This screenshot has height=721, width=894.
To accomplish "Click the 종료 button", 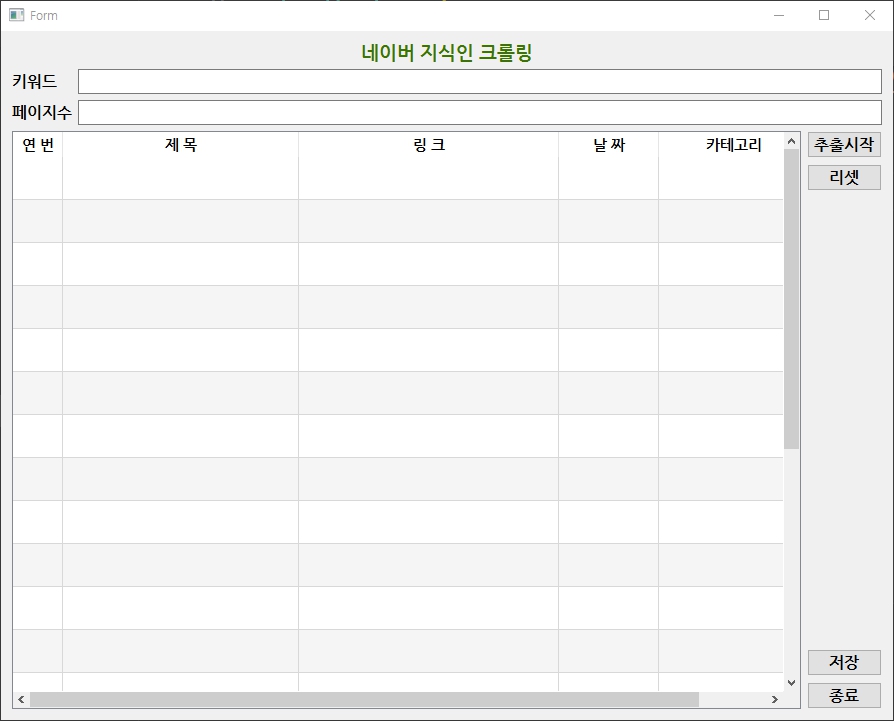I will (844, 695).
